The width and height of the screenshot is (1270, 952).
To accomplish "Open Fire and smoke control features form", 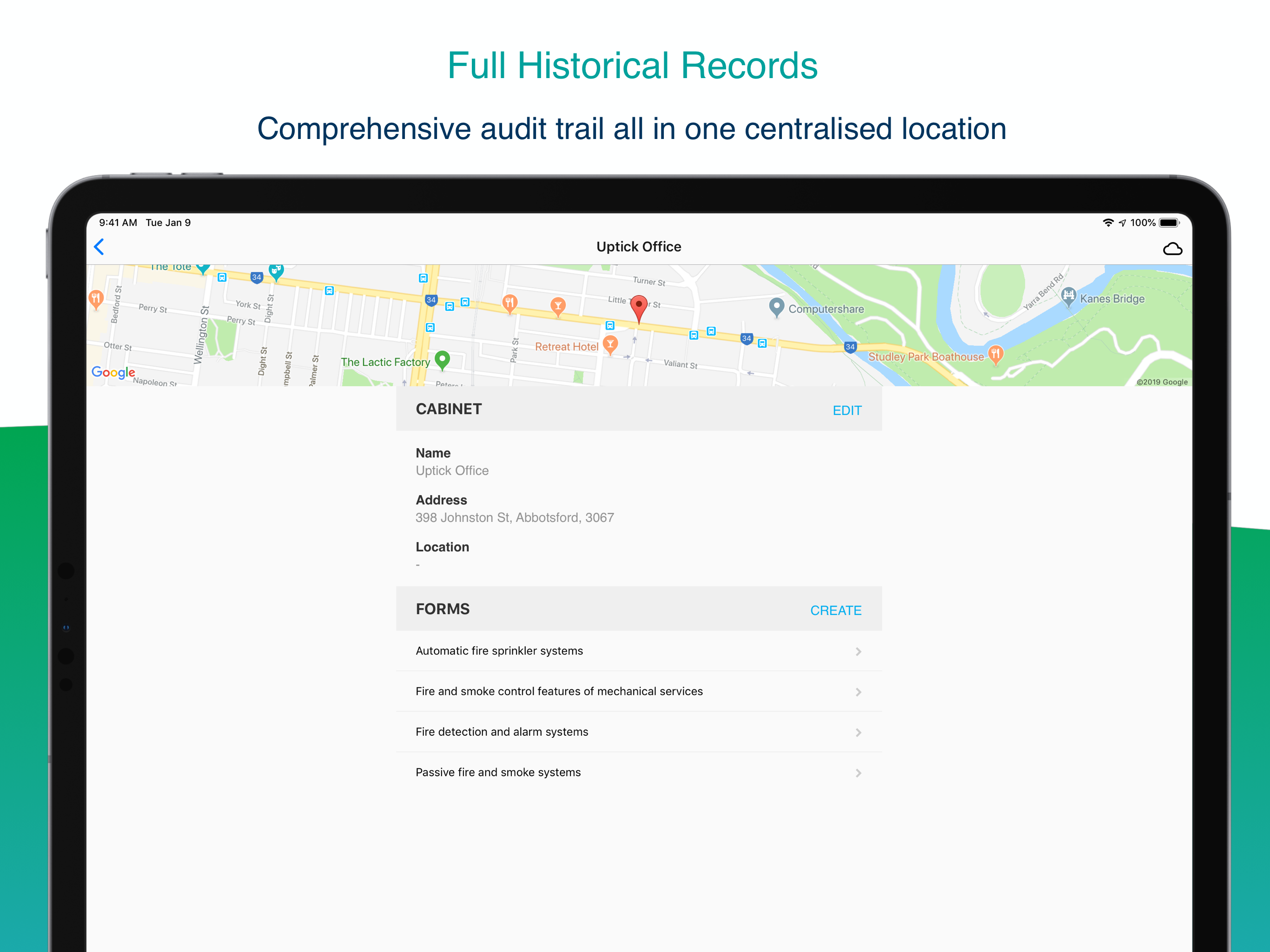I will point(638,691).
